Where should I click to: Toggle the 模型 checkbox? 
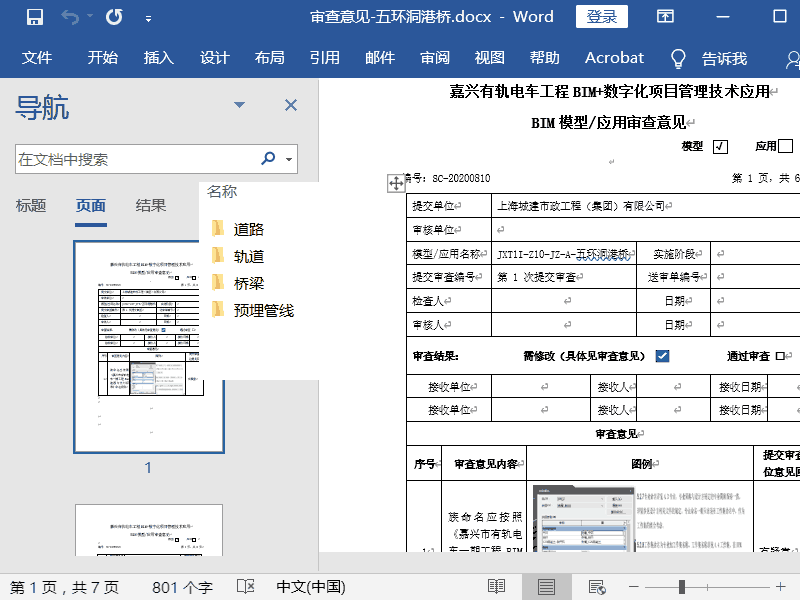[720, 147]
